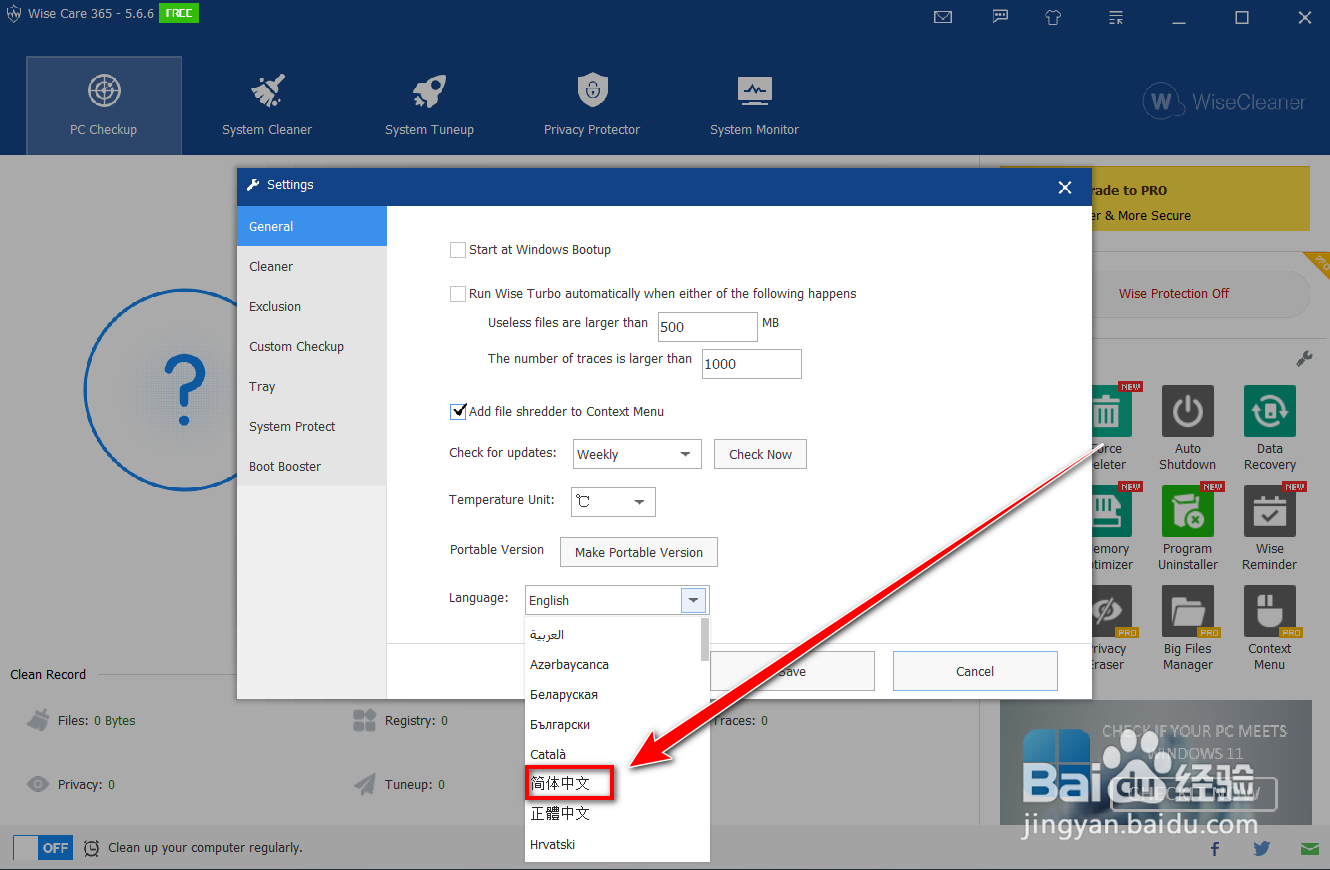Open the Tray settings tab
The width and height of the screenshot is (1330, 870).
pos(311,386)
